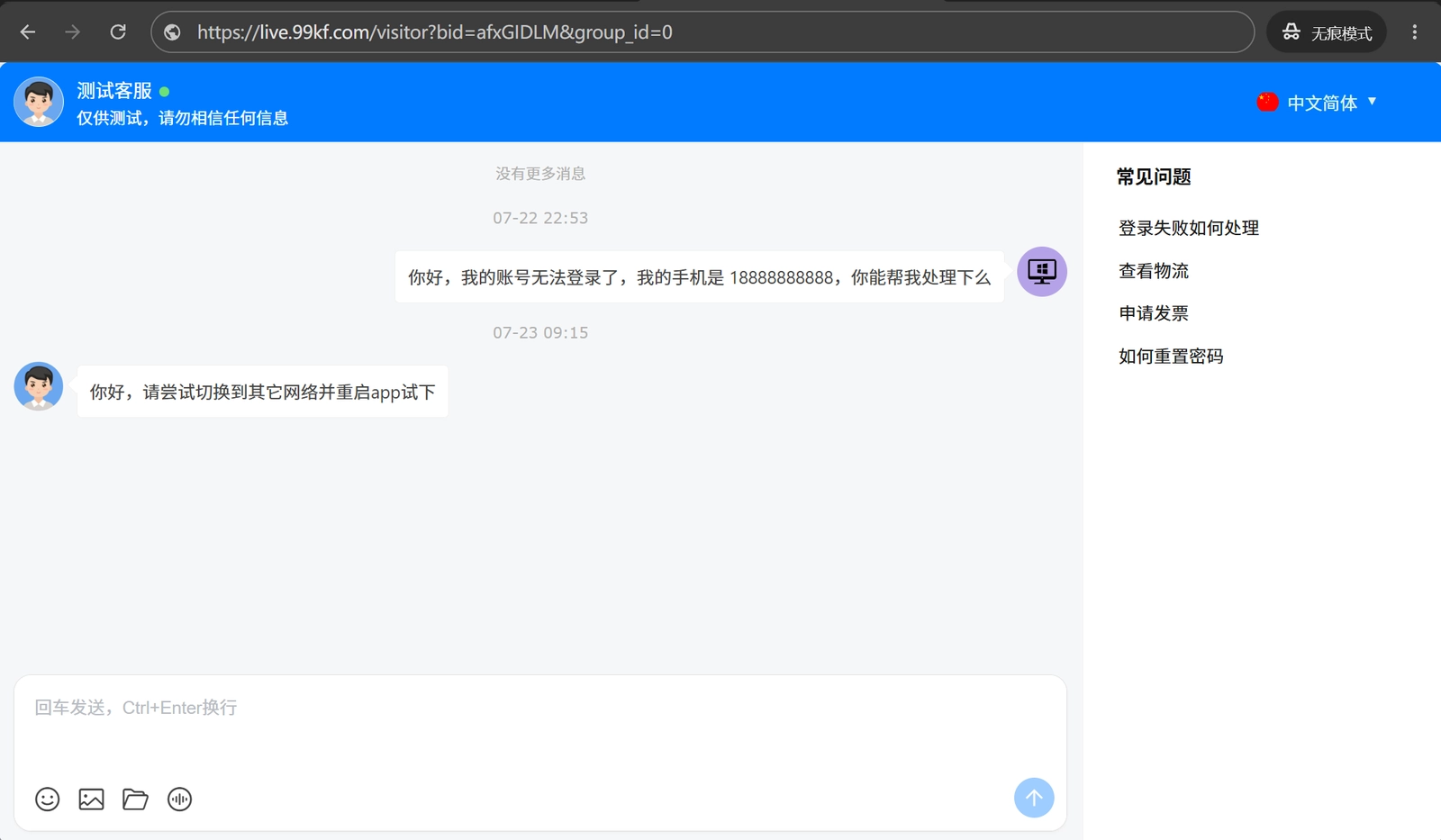Click 没有更多消息 label
This screenshot has height=840, width=1441.
point(540,174)
